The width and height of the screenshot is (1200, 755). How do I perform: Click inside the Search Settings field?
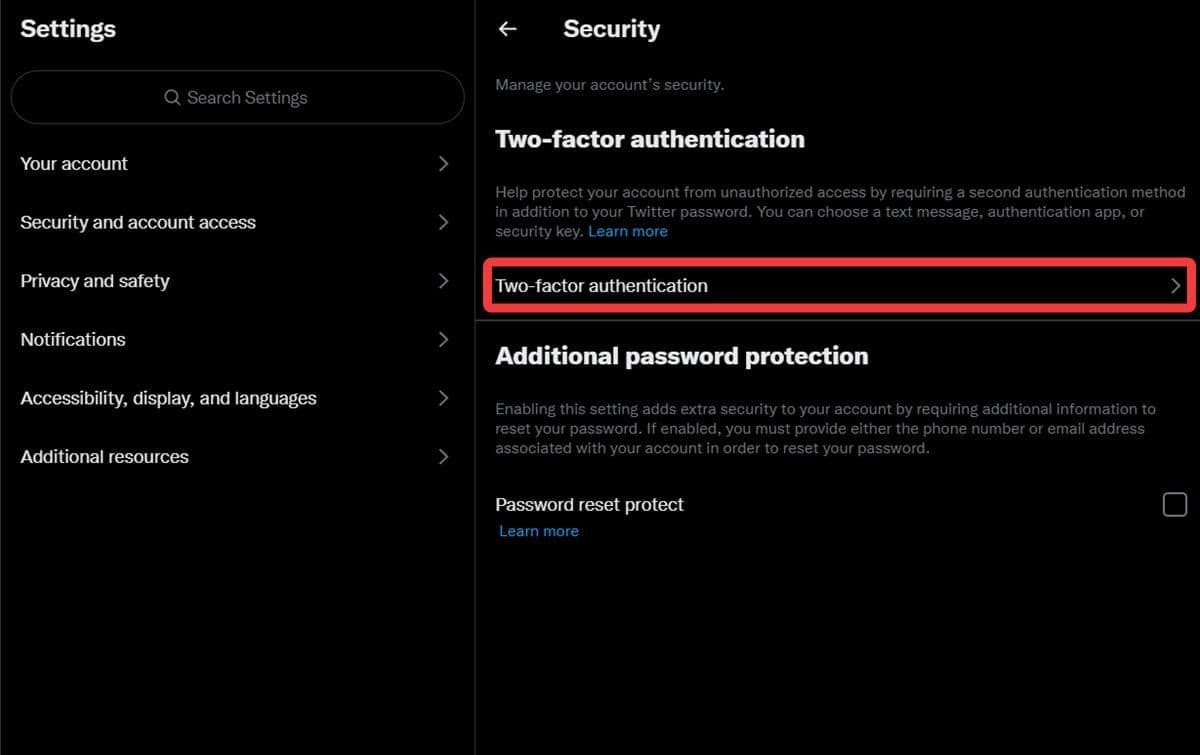[x=260, y=98]
